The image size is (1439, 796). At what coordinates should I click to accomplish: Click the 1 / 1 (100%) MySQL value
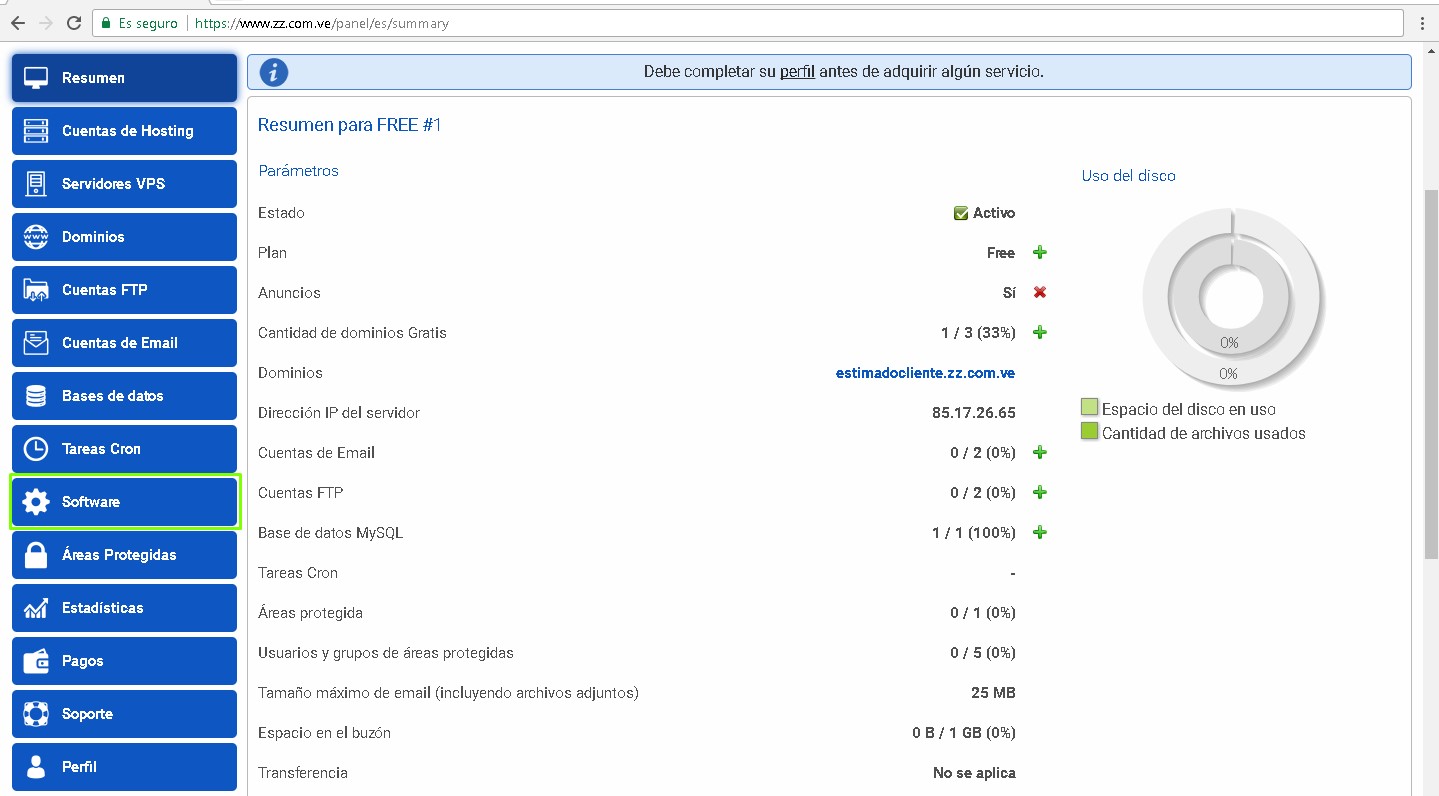974,533
